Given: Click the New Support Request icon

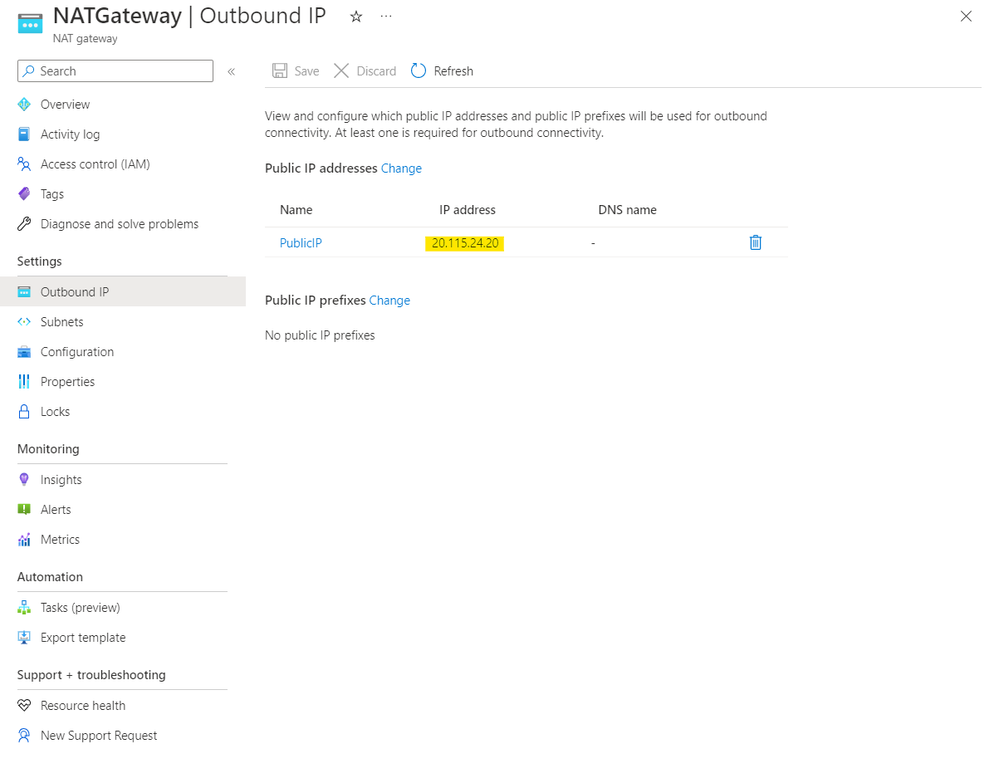Looking at the screenshot, I should click(x=24, y=736).
